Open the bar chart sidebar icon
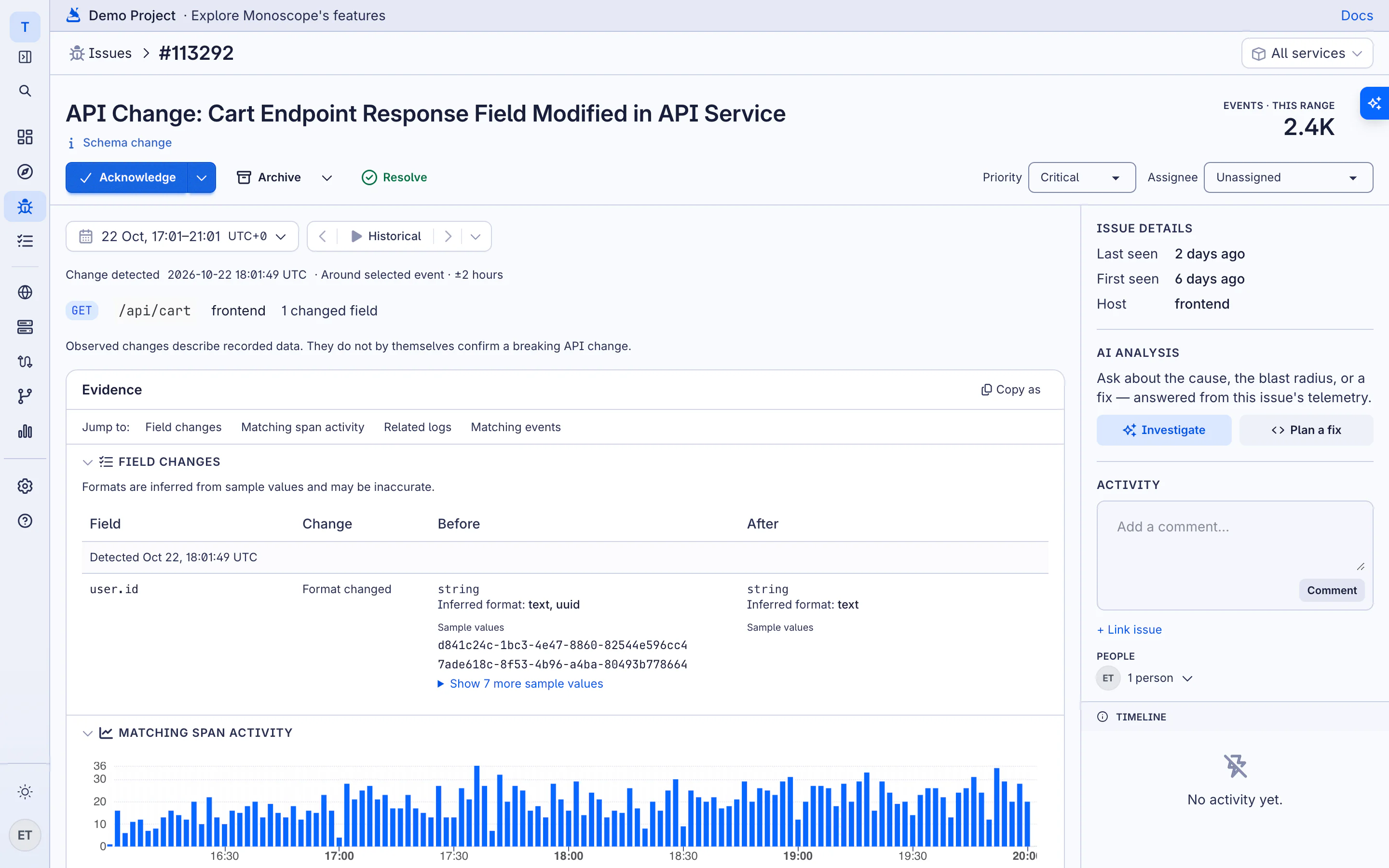 pyautogui.click(x=25, y=431)
